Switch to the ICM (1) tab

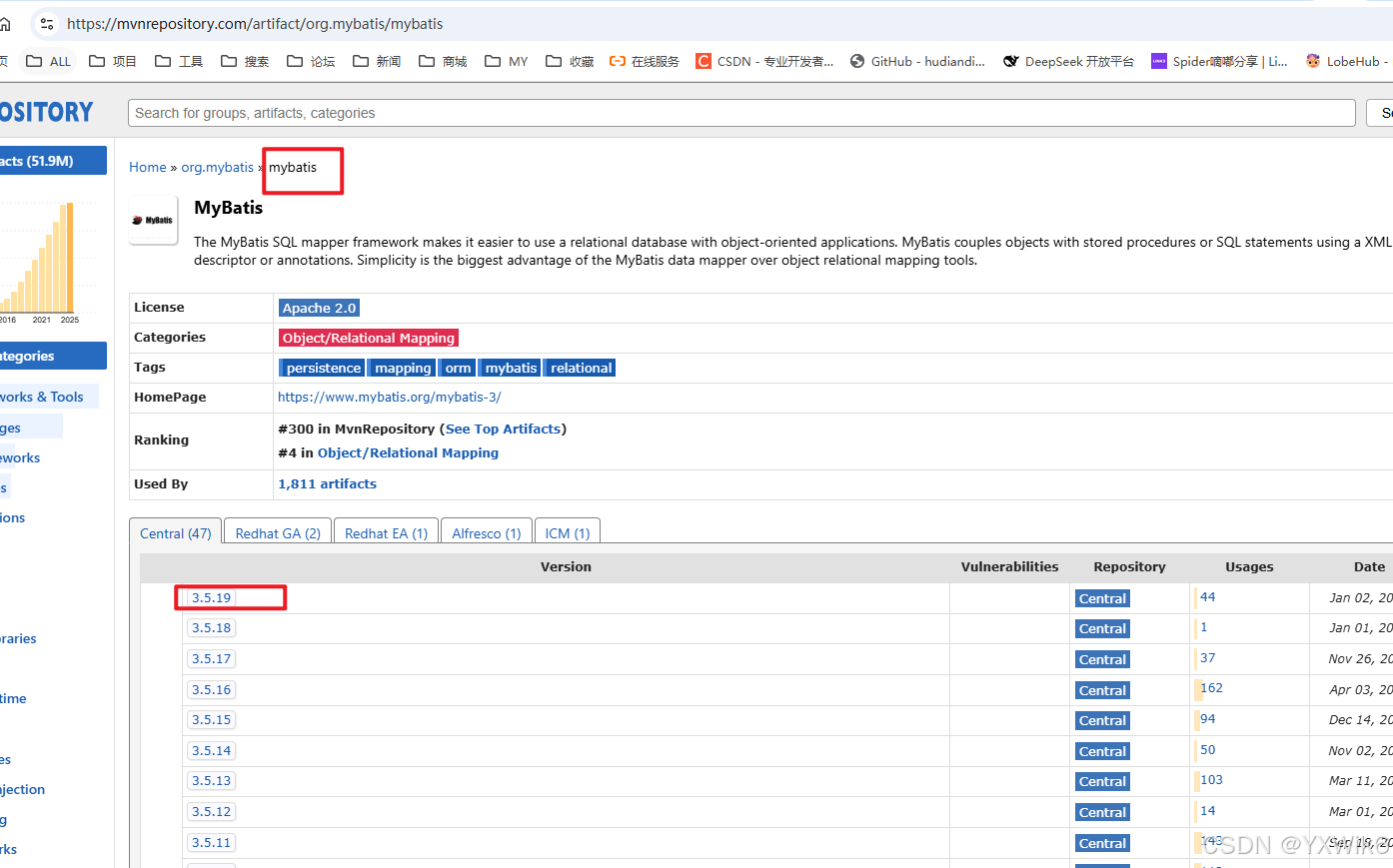click(568, 532)
